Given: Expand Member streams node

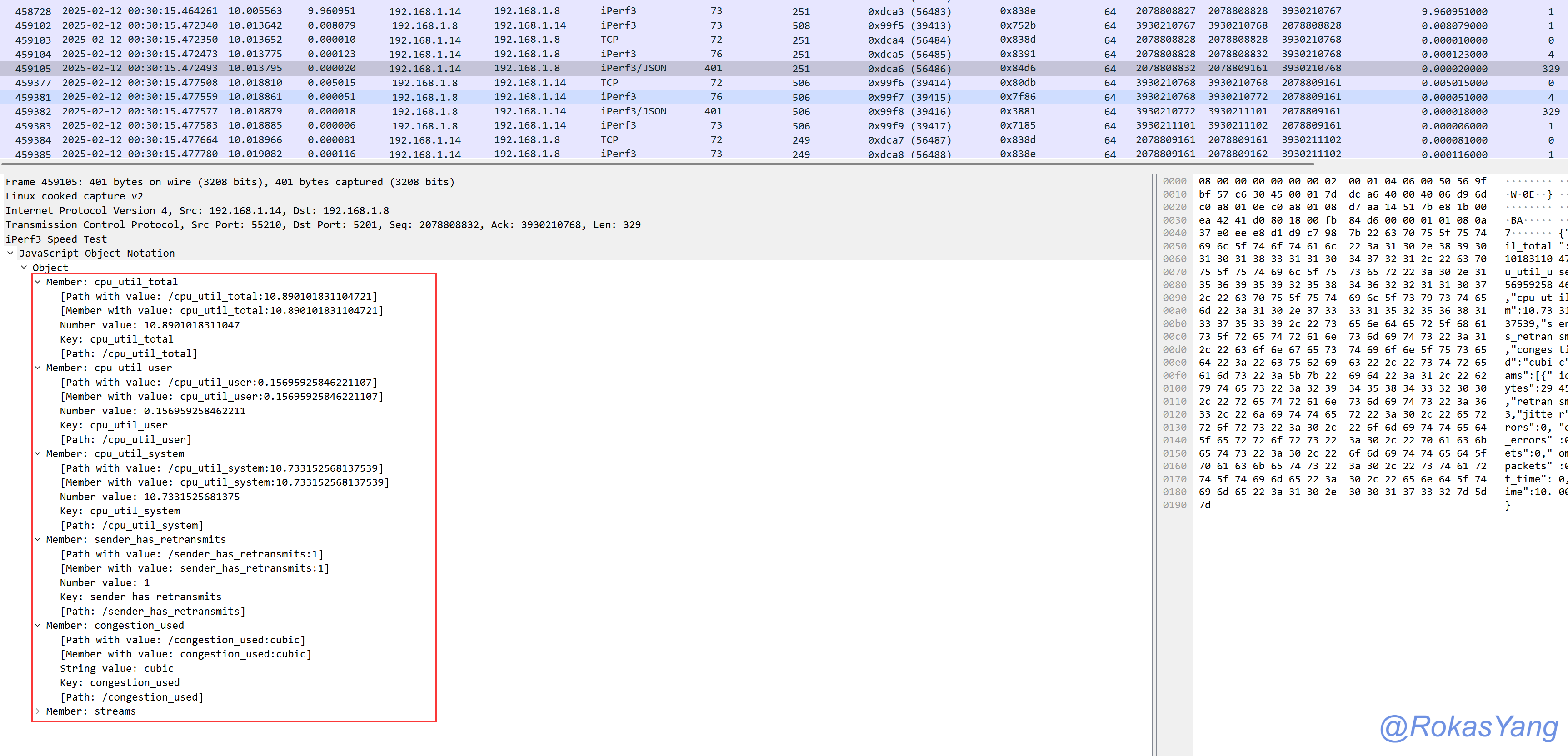Looking at the screenshot, I should [x=38, y=711].
